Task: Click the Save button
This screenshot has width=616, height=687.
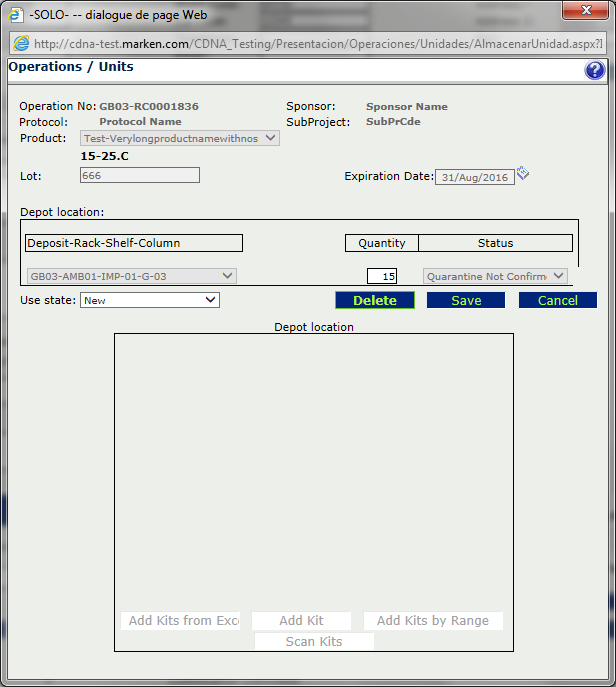Action: point(466,300)
